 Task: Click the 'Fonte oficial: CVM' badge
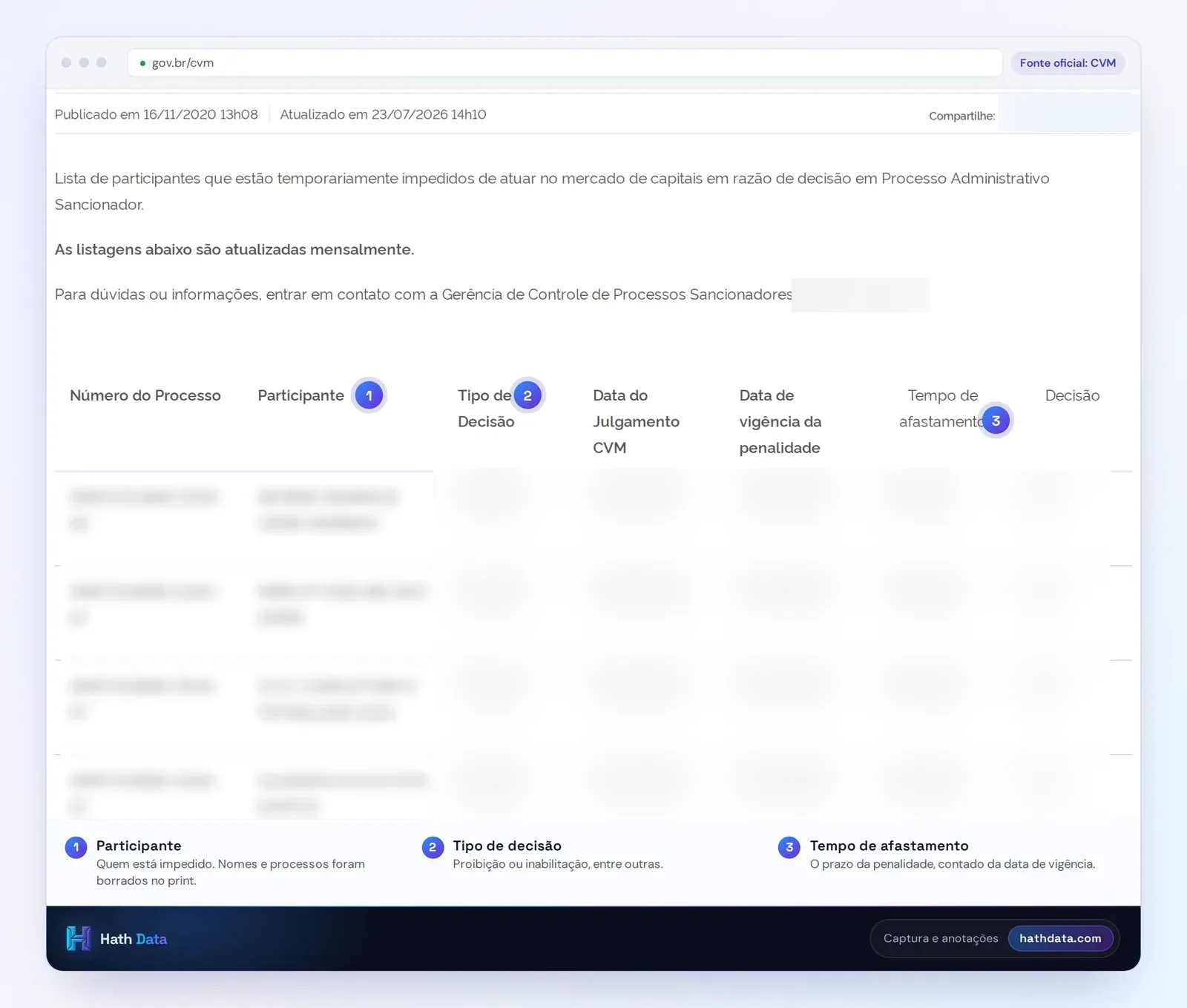pyautogui.click(x=1068, y=63)
